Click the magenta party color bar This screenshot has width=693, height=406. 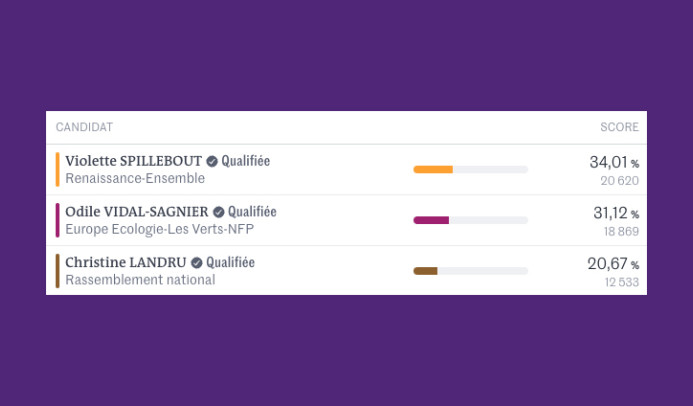coord(58,220)
